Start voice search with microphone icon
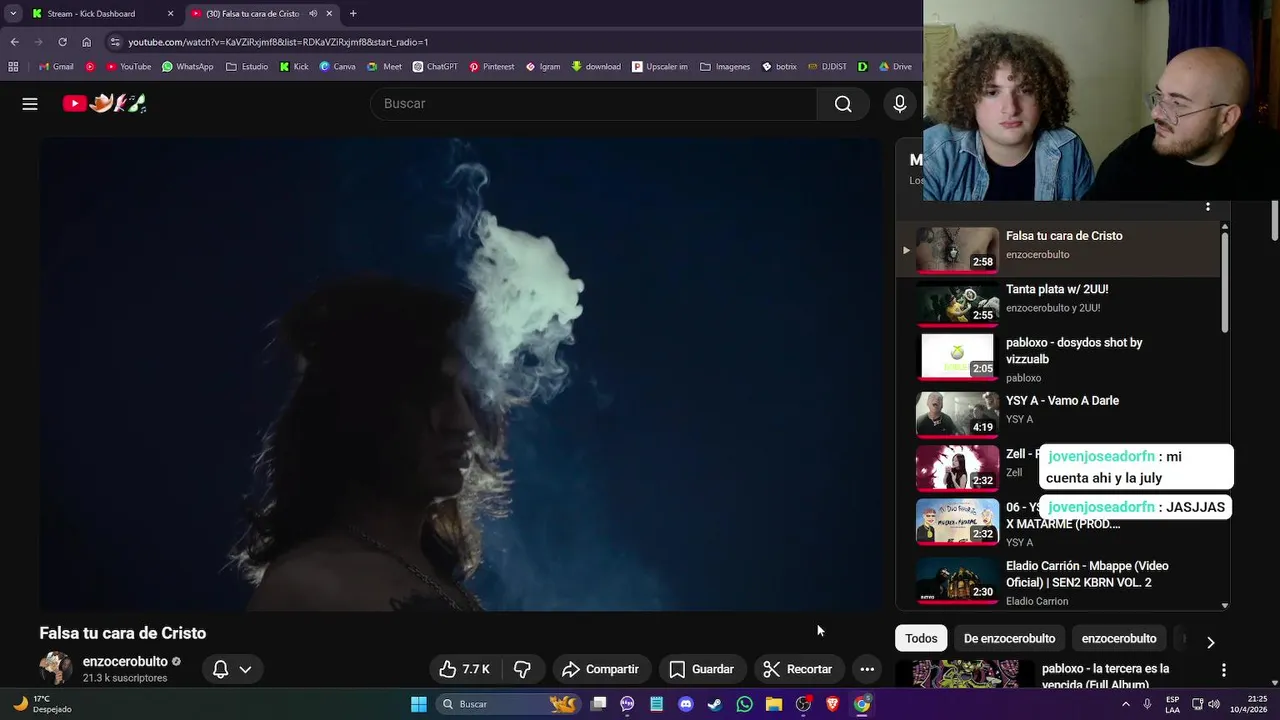Image resolution: width=1280 pixels, height=720 pixels. pos(899,104)
